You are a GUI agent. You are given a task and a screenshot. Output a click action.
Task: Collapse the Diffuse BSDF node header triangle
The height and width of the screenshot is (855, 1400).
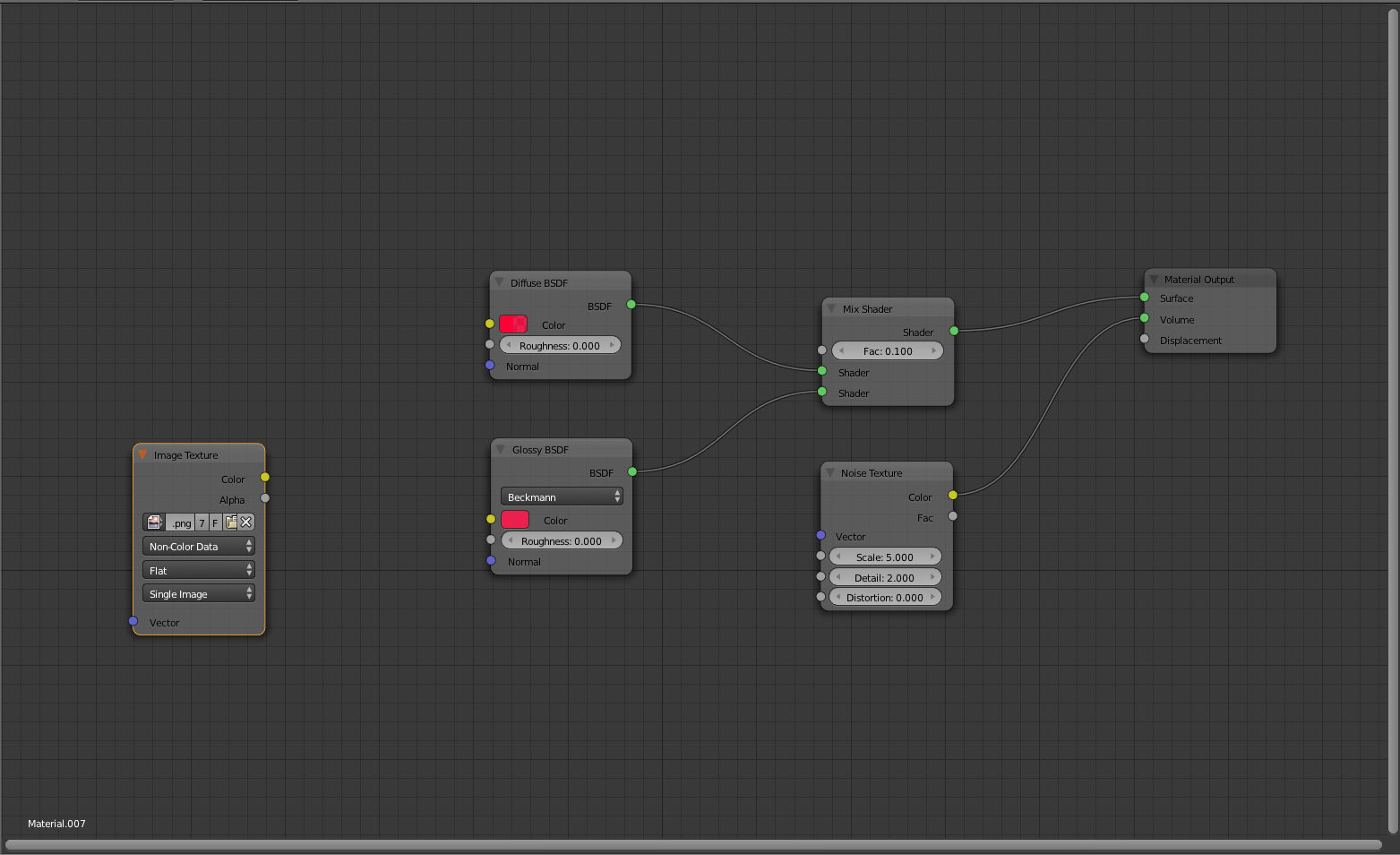(x=499, y=281)
